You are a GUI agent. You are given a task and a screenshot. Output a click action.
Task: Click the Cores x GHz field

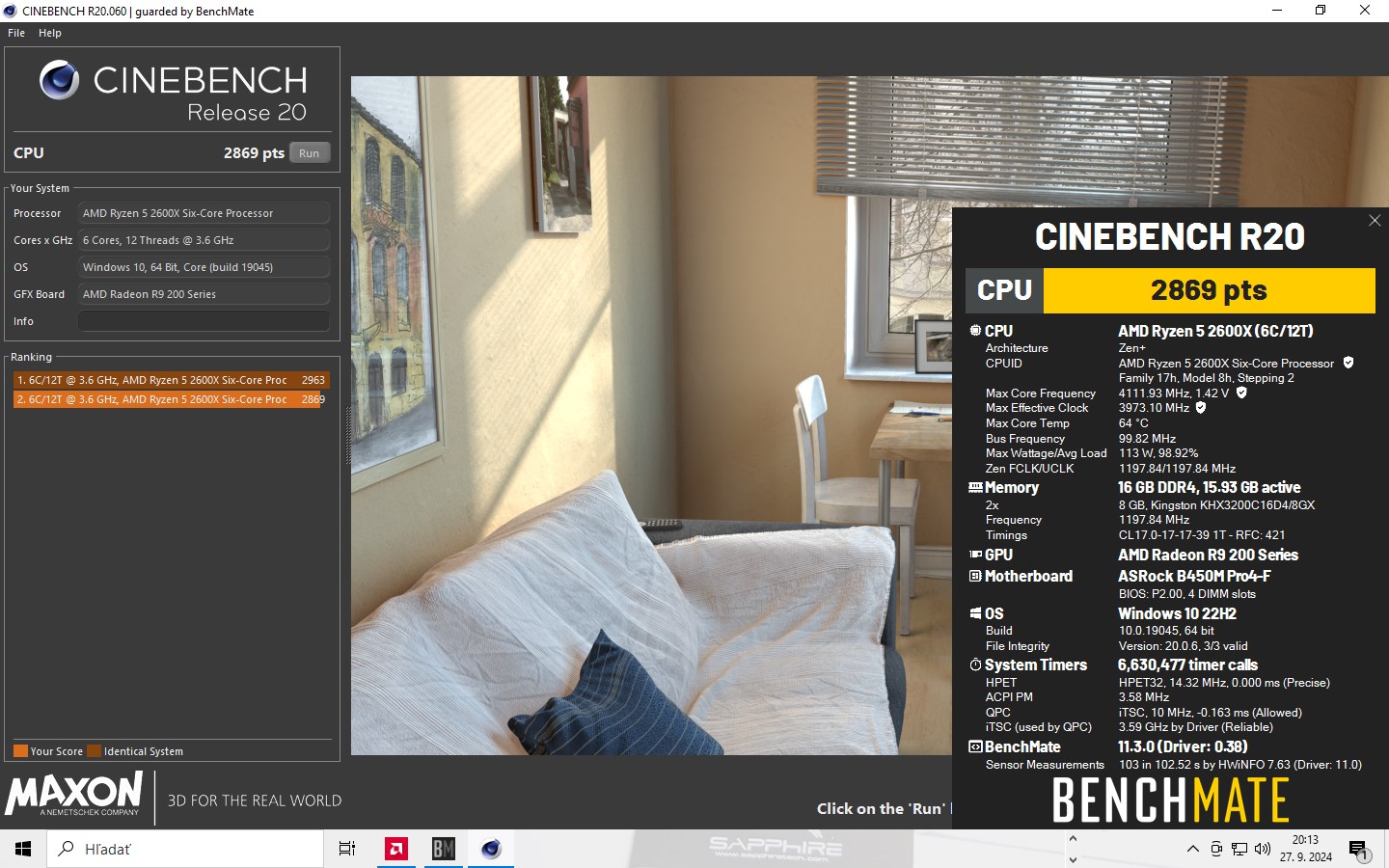(204, 240)
